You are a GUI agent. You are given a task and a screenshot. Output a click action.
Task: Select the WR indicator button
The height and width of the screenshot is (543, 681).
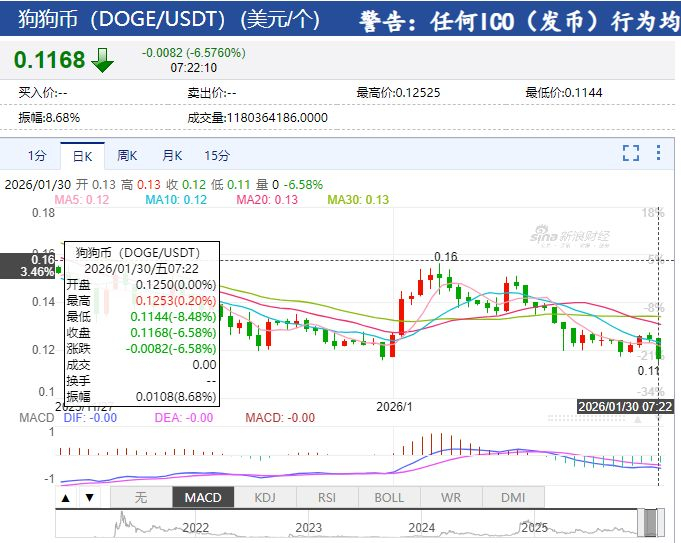tap(451, 497)
